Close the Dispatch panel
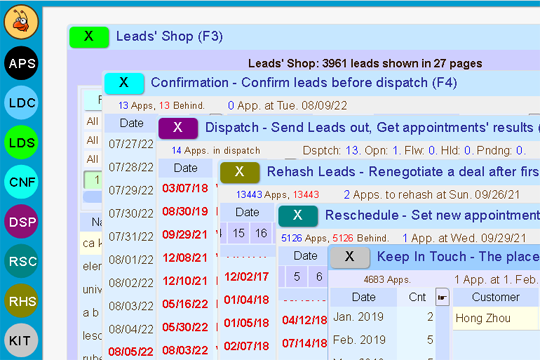Image resolution: width=540 pixels, height=360 pixels. coord(178,128)
